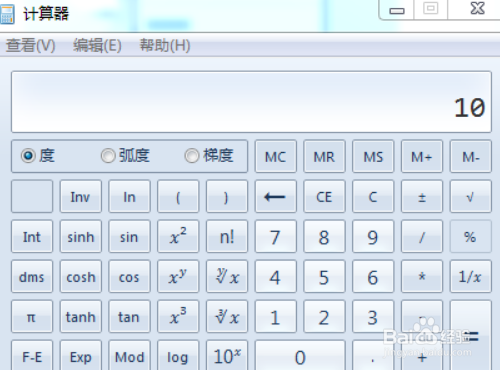Click the dms button

[32, 277]
